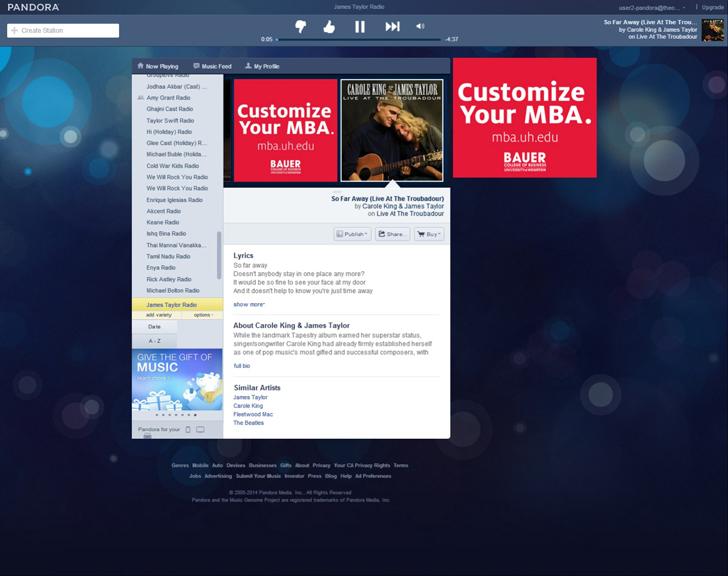
Task: Open the Music Feed tab
Action: coord(213,66)
